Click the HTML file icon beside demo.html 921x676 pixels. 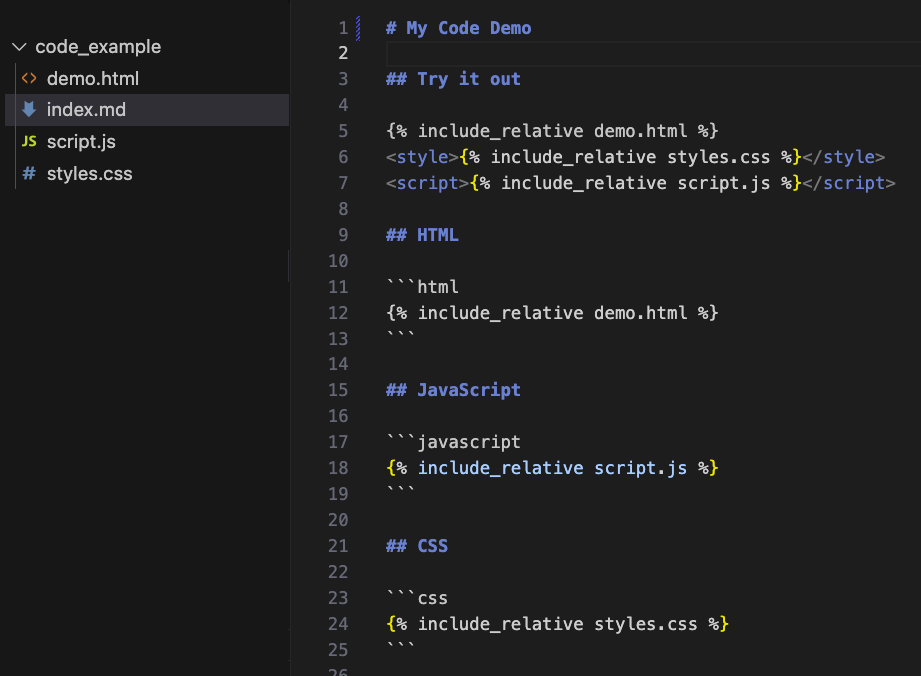click(x=29, y=79)
